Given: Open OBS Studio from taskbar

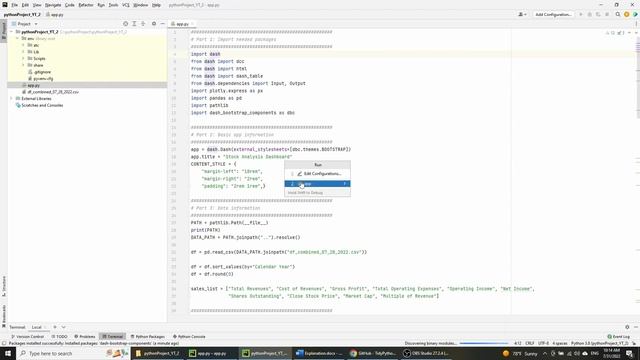Looking at the screenshot, I should click(427, 353).
